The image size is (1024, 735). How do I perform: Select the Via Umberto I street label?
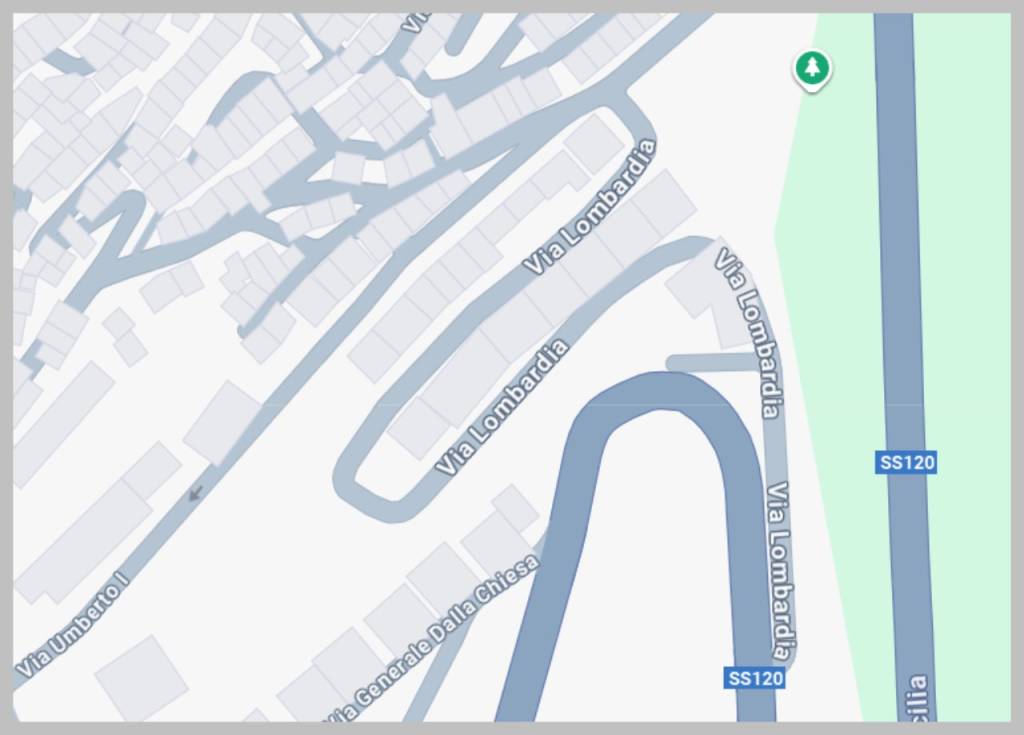pyautogui.click(x=71, y=626)
